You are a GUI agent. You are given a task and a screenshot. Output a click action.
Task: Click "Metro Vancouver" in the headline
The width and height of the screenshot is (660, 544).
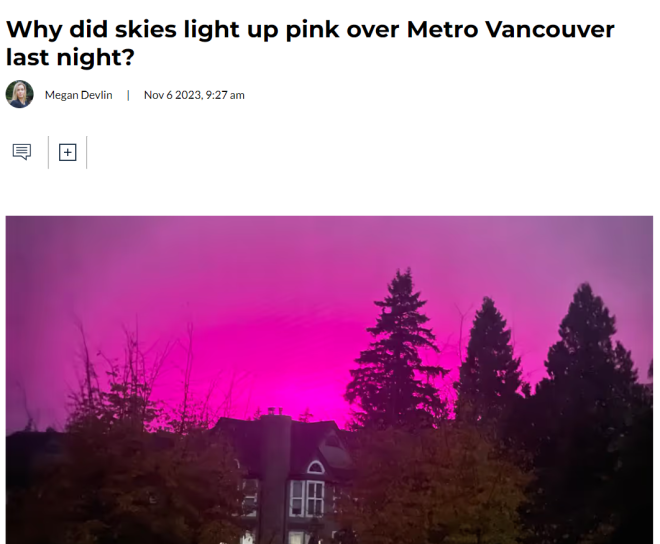(x=510, y=28)
